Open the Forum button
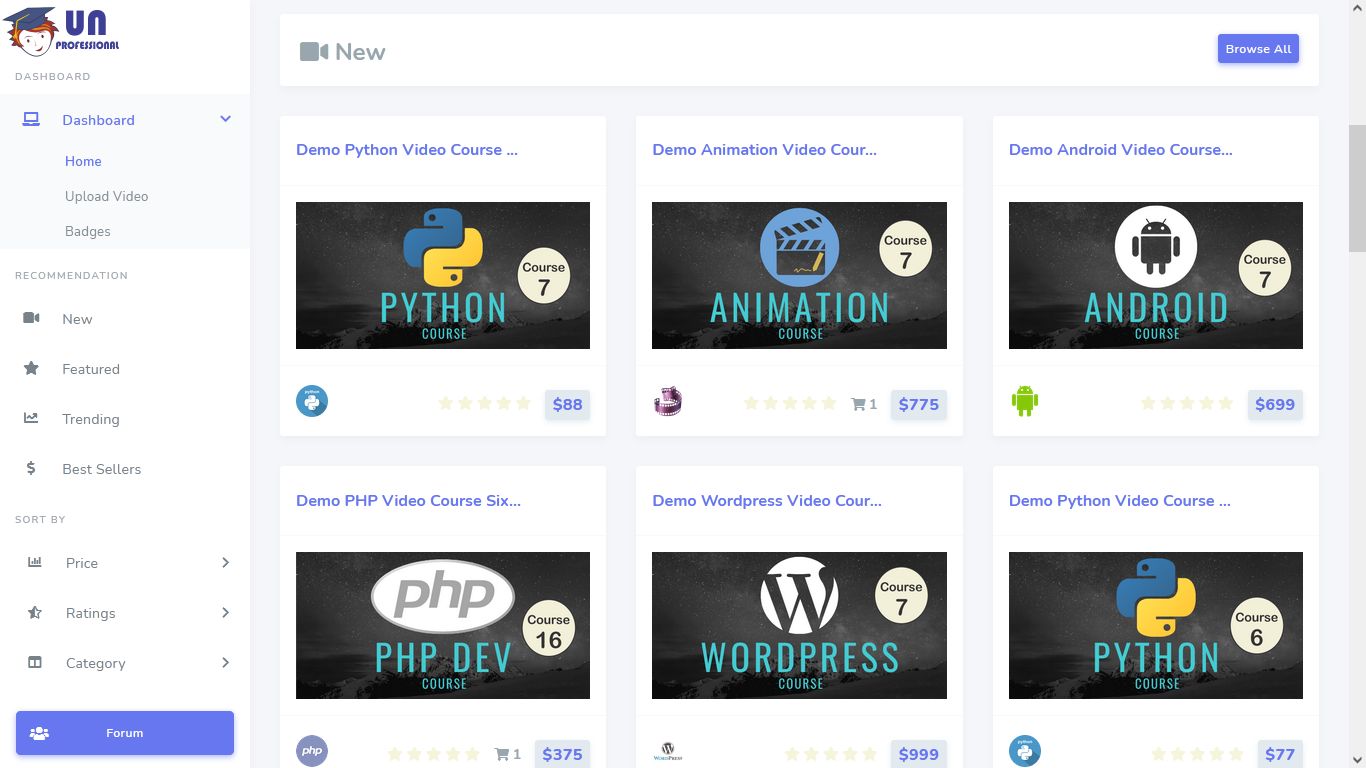This screenshot has width=1366, height=768. [125, 733]
